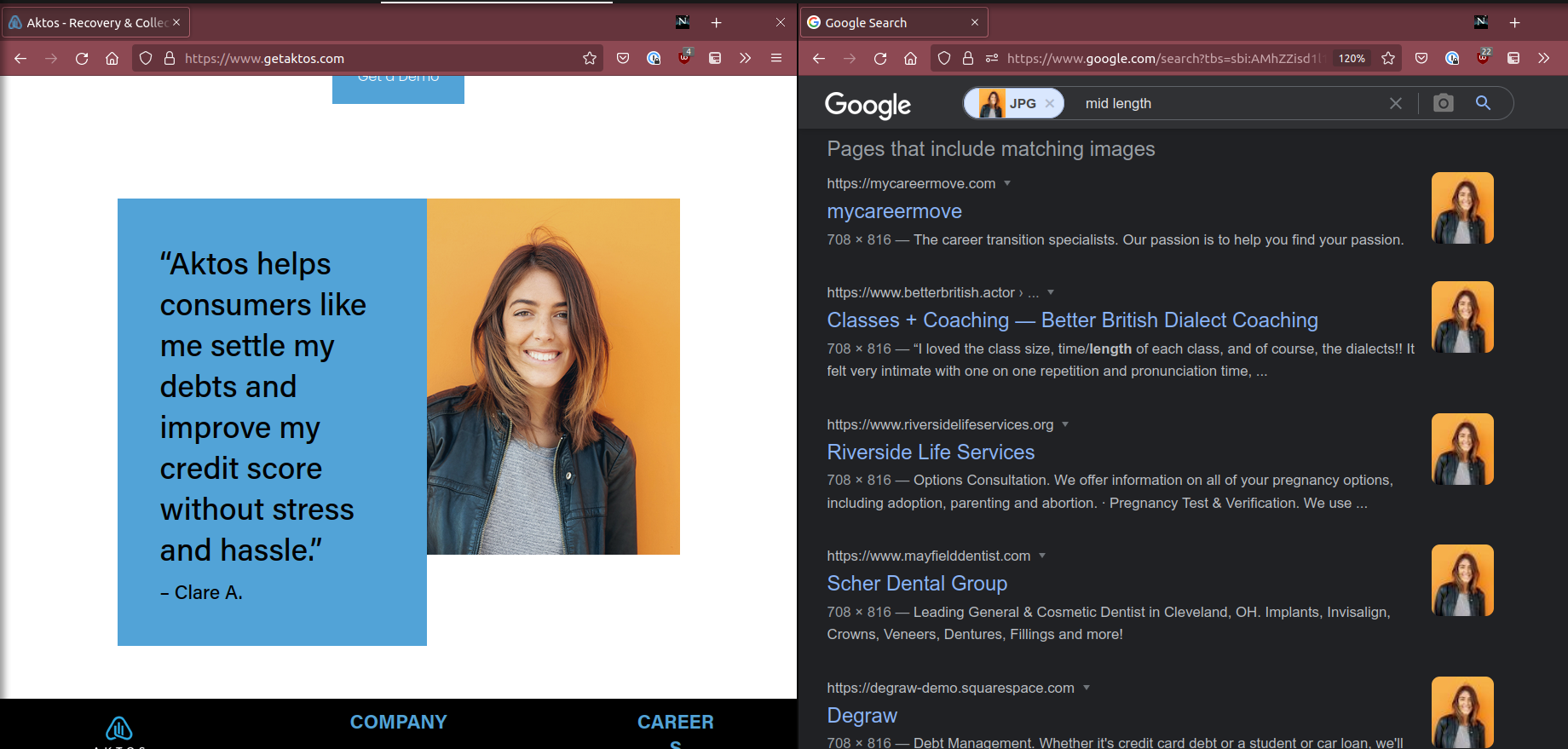Click the magnifier search button
1568x749 pixels.
coord(1483,103)
